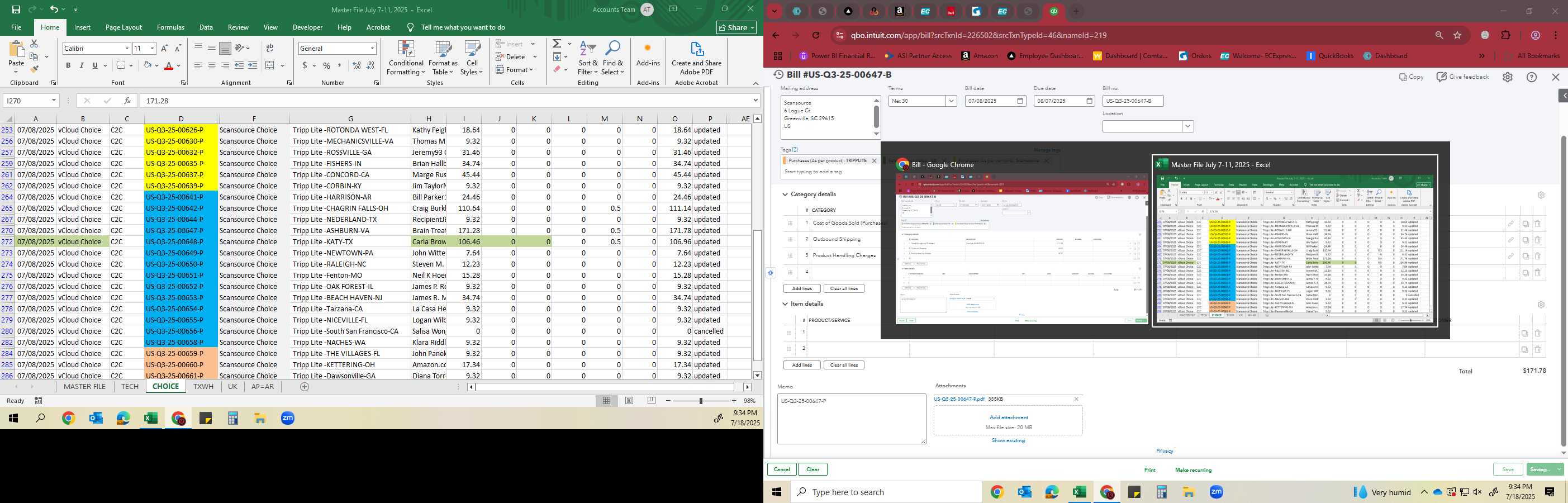Click Give feedback link

1463,77
